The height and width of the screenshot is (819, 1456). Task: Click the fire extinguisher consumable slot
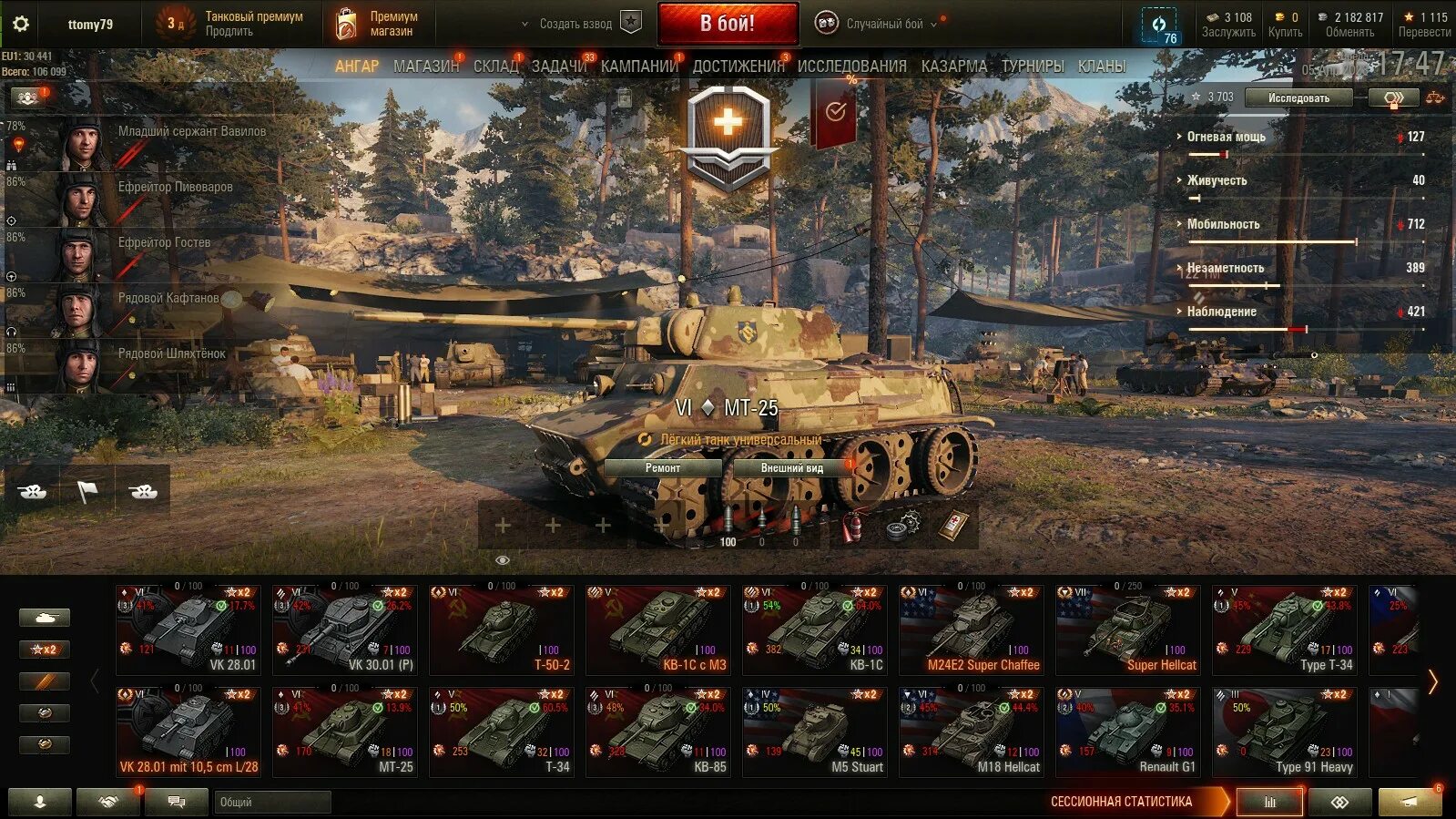coord(852,526)
